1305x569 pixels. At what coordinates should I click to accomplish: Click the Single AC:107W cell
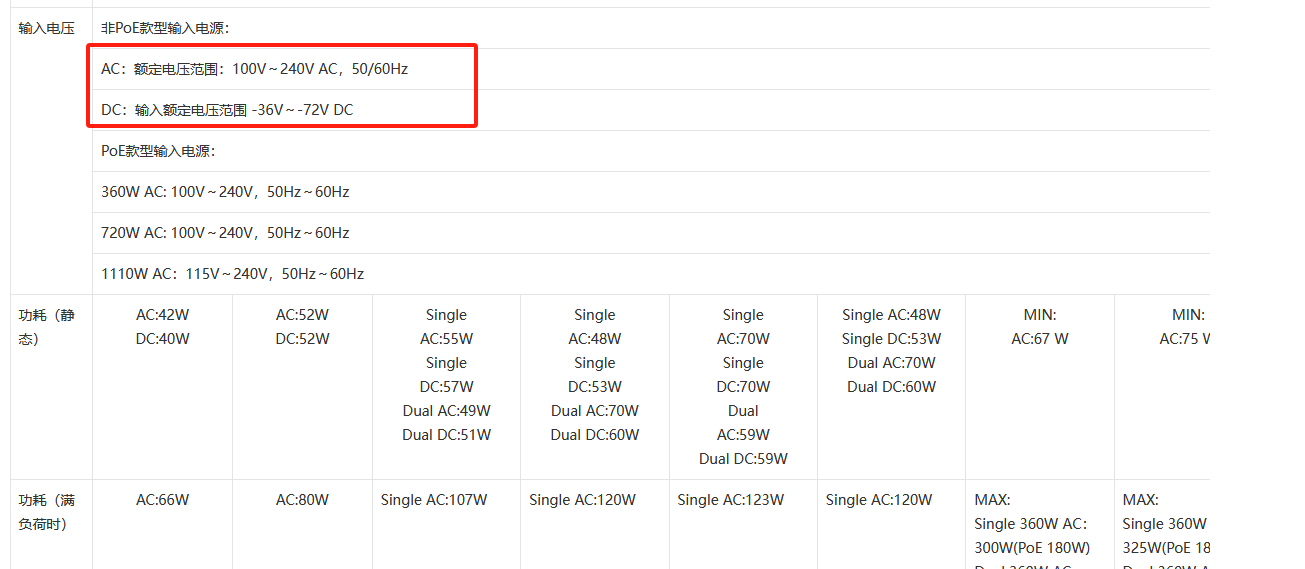(434, 500)
